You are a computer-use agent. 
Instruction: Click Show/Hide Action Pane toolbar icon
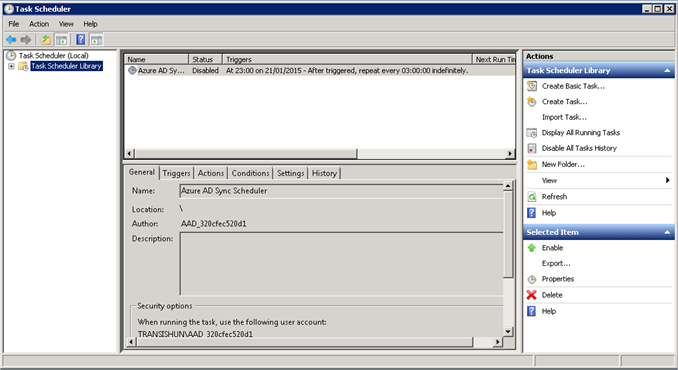coord(96,40)
